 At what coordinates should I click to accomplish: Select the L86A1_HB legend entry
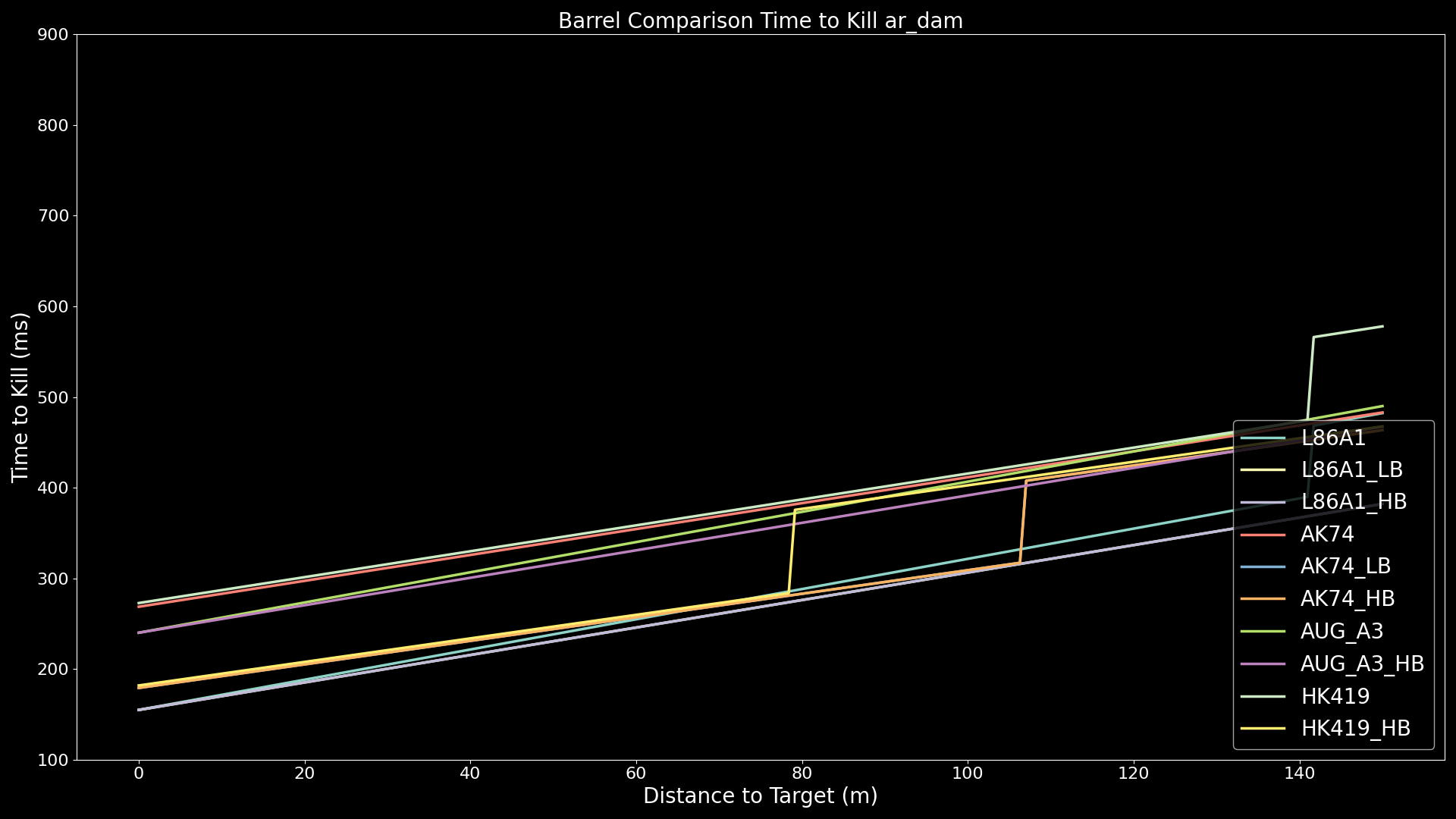pos(1353,502)
